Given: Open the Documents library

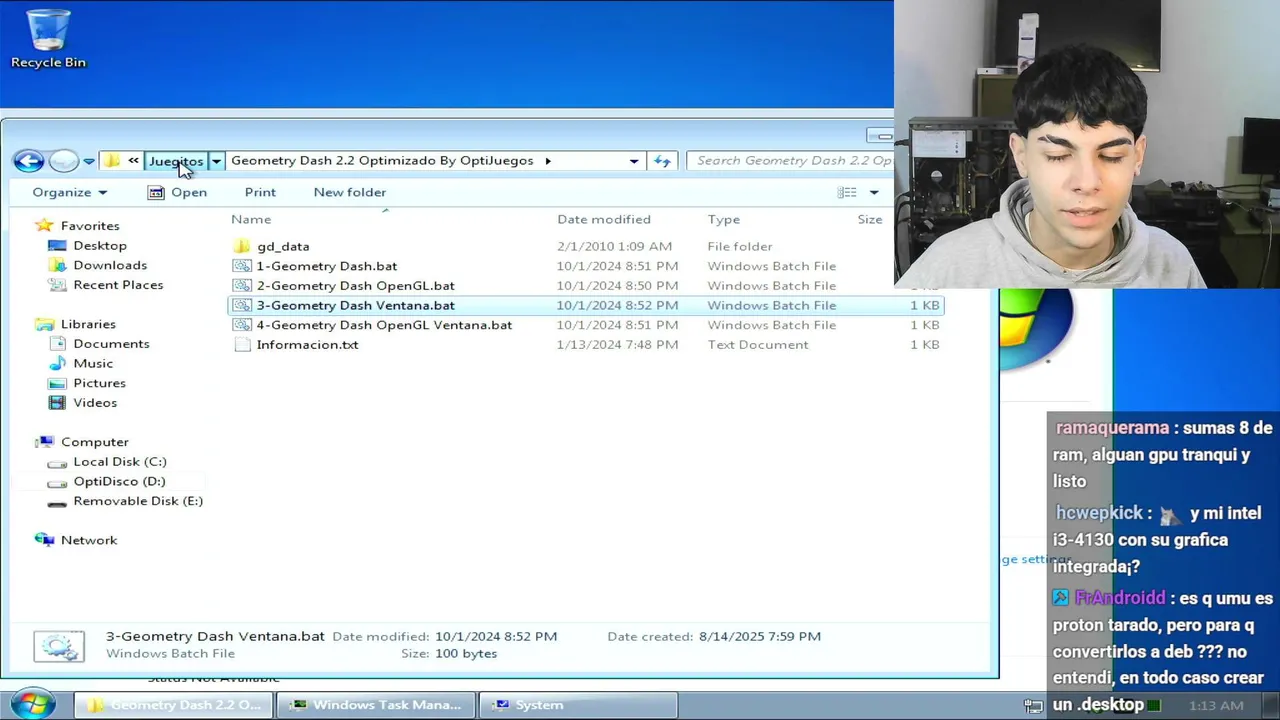Looking at the screenshot, I should pos(111,344).
